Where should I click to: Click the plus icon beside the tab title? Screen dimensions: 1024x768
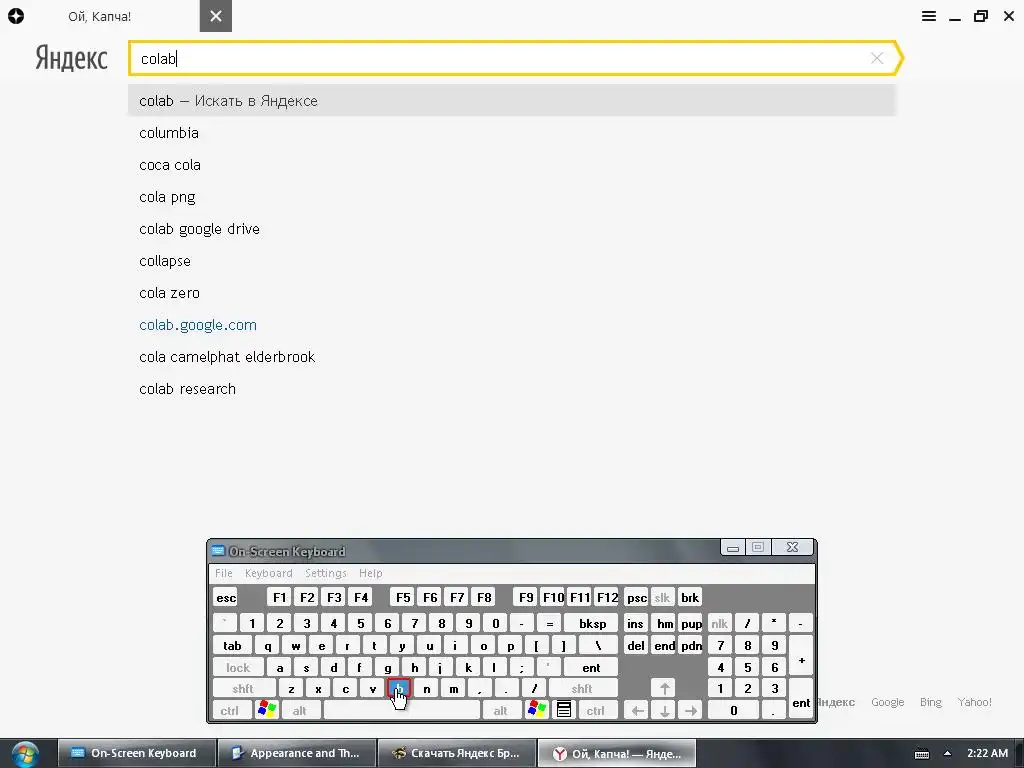pos(16,16)
